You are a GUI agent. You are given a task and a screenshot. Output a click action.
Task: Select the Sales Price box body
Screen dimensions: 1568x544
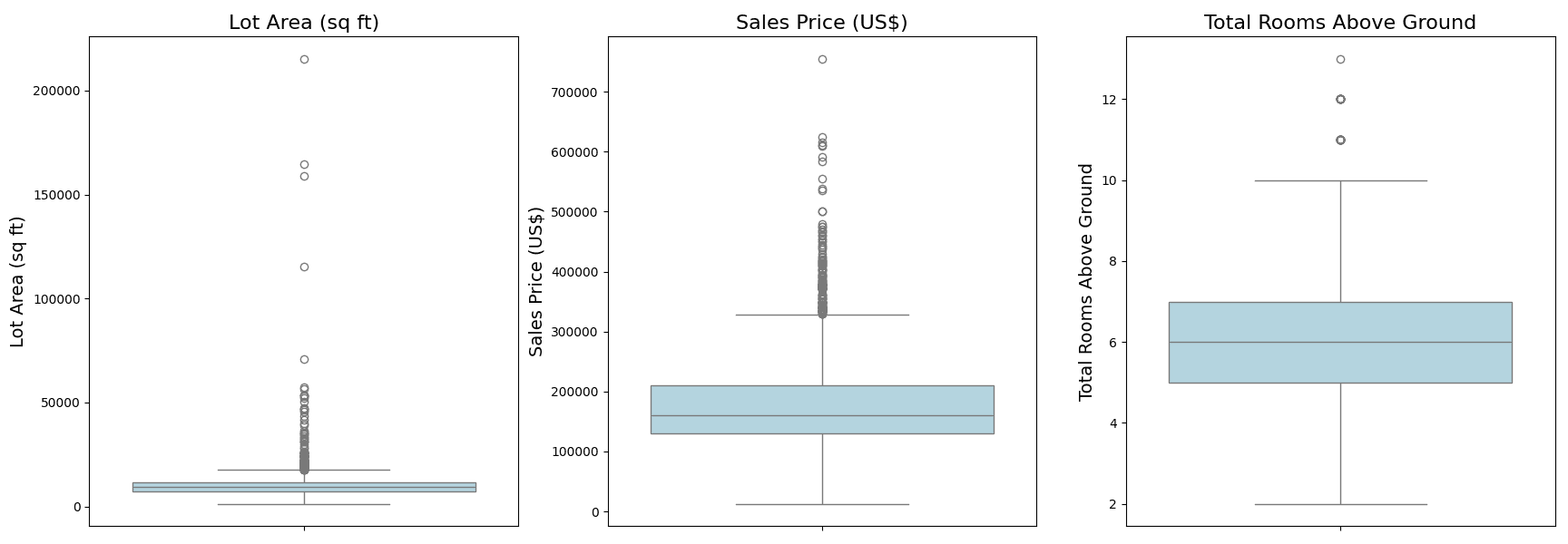[x=822, y=410]
